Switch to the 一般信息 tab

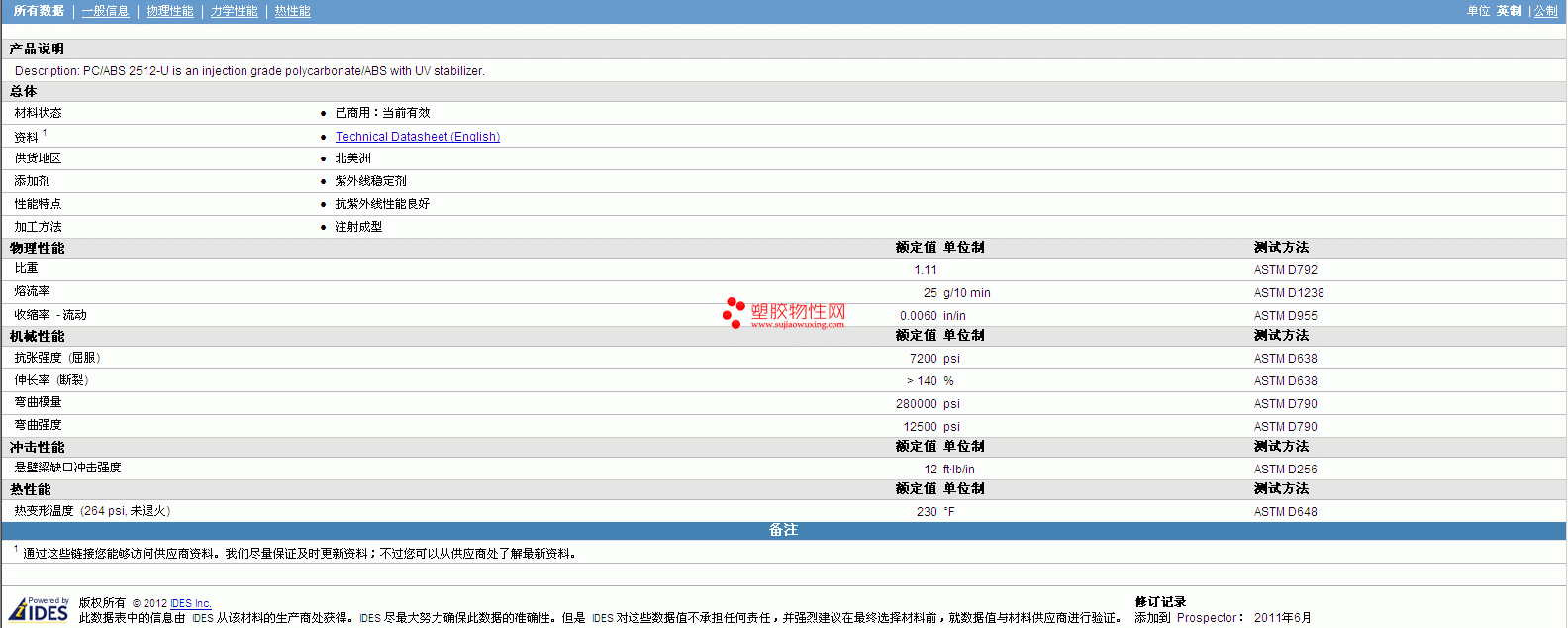click(105, 11)
